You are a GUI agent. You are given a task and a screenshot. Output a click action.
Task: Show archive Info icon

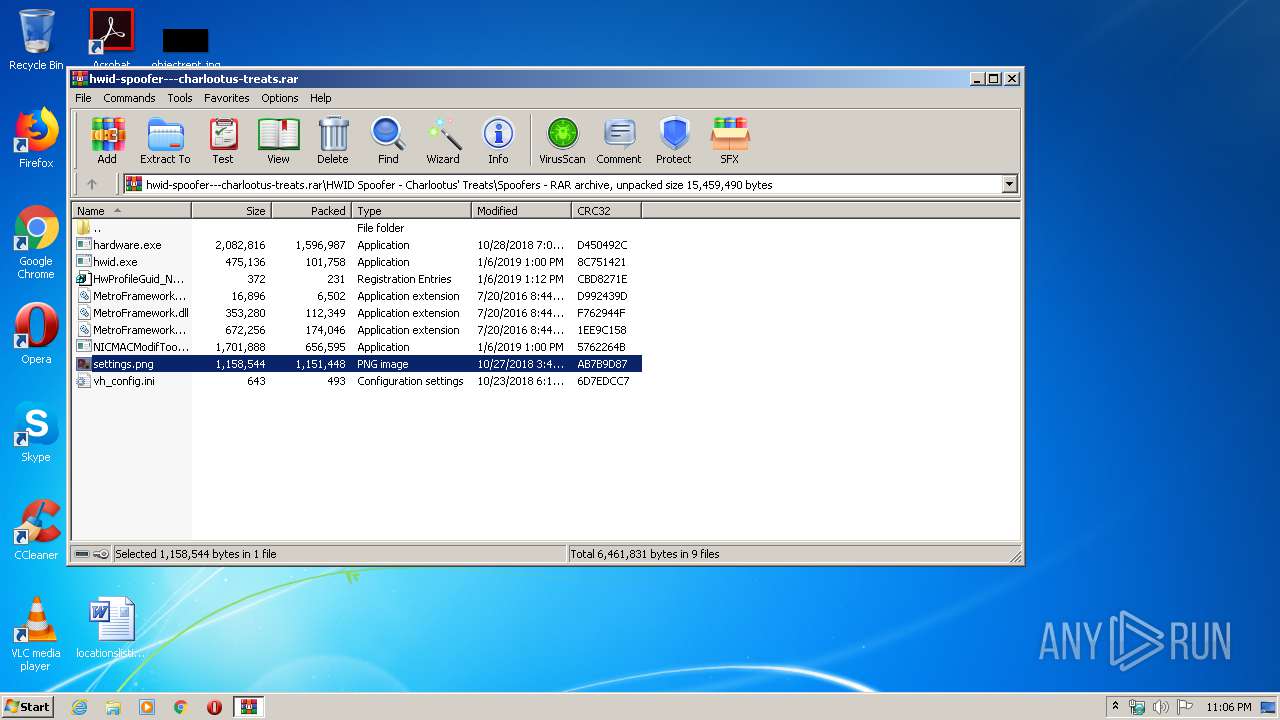coord(498,141)
